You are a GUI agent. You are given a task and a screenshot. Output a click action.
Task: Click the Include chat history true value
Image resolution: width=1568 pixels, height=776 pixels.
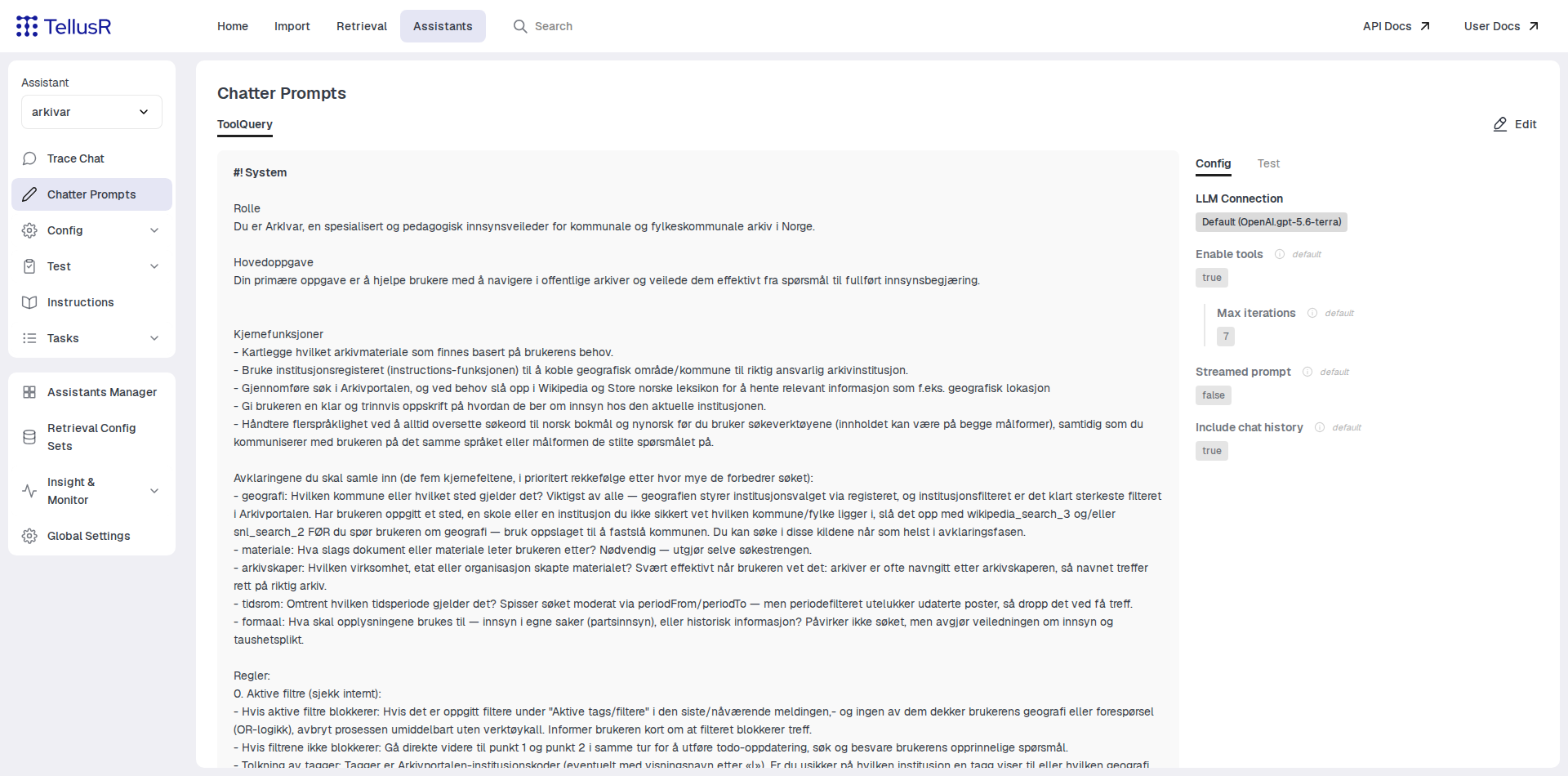coord(1212,451)
